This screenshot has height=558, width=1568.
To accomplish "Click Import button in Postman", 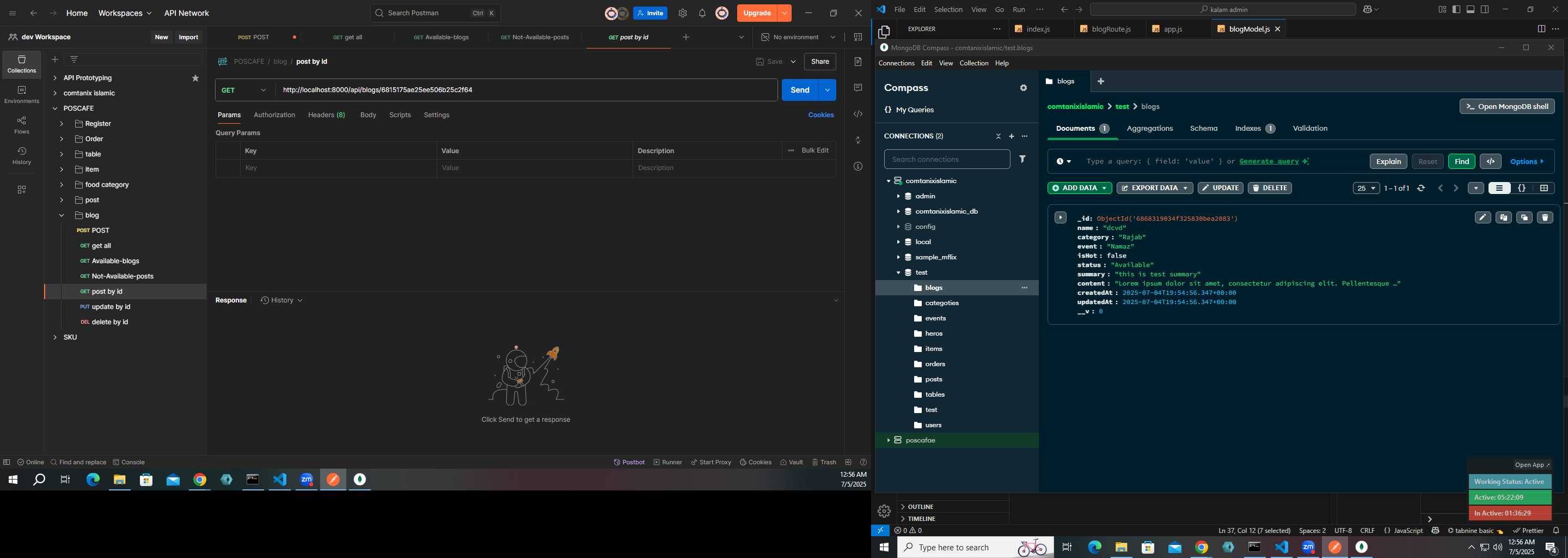I will (189, 37).
